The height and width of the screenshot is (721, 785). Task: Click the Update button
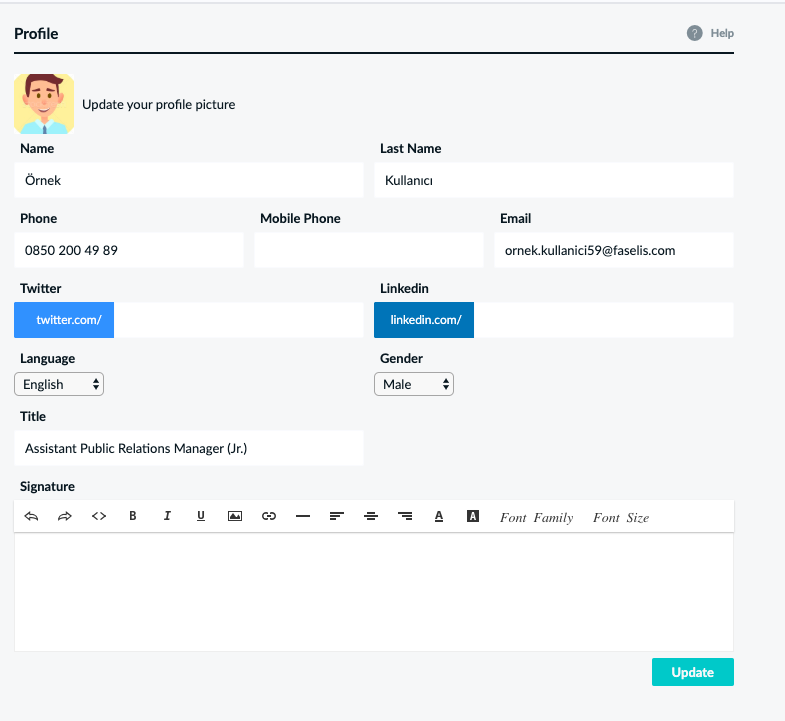coord(692,672)
